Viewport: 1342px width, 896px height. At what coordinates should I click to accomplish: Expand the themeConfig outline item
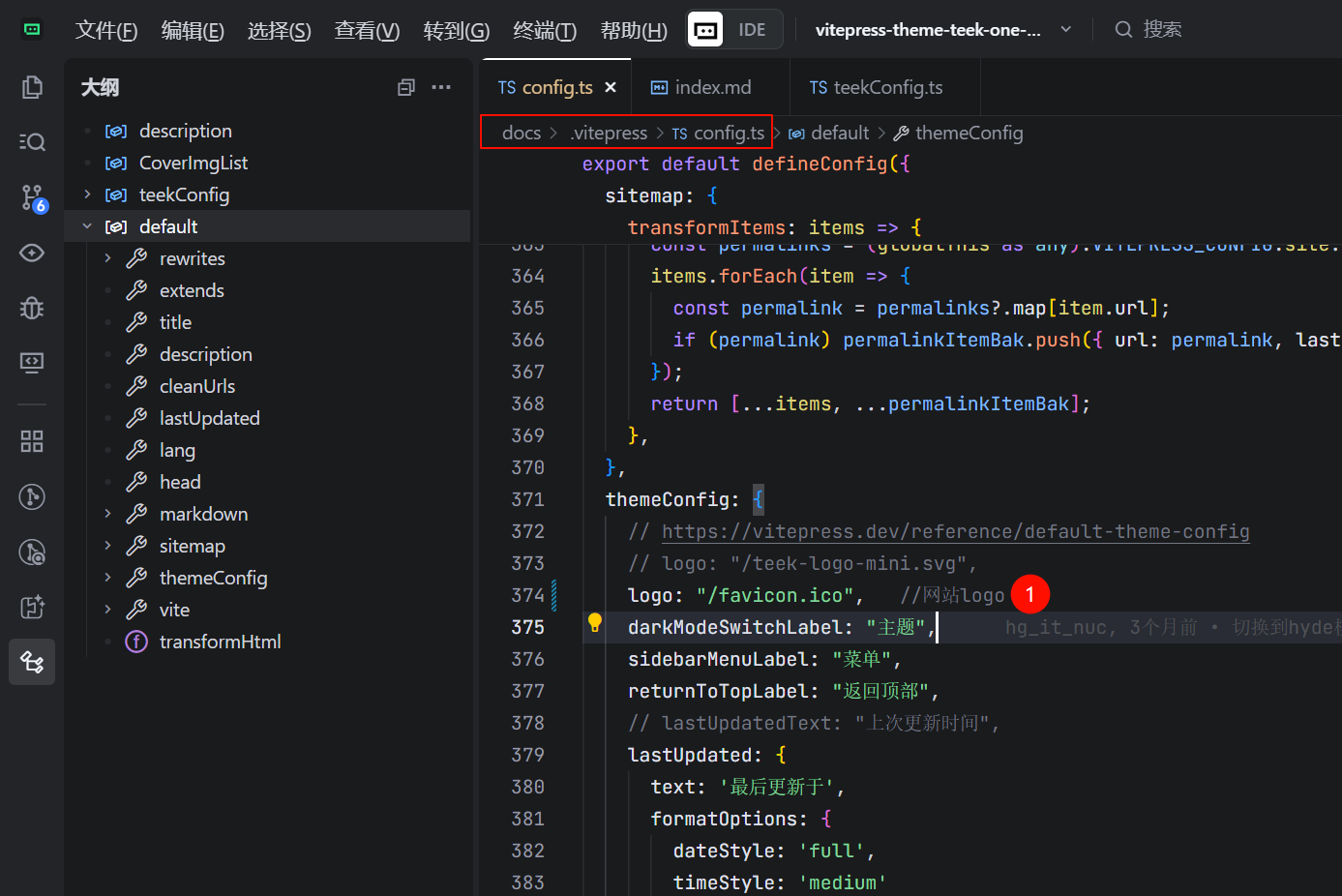pos(107,578)
